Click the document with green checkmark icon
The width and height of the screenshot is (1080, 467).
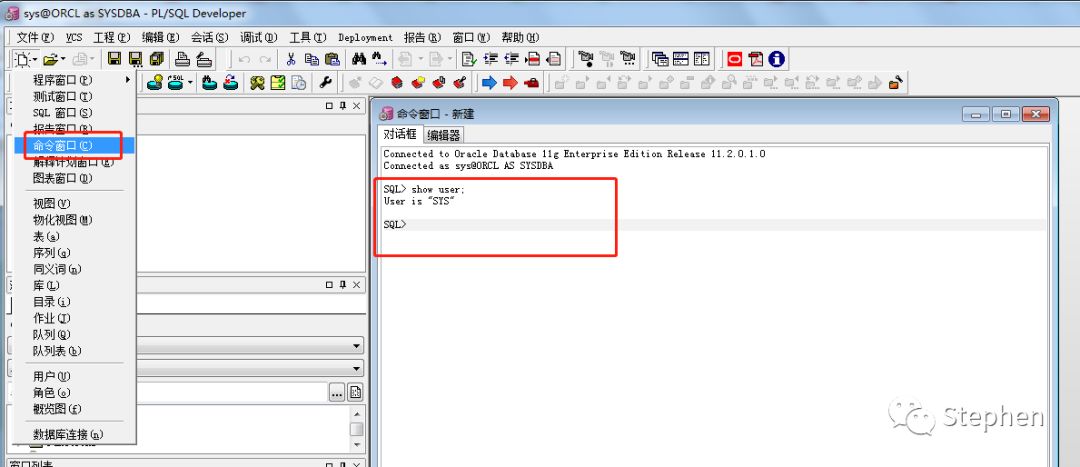tap(469, 59)
